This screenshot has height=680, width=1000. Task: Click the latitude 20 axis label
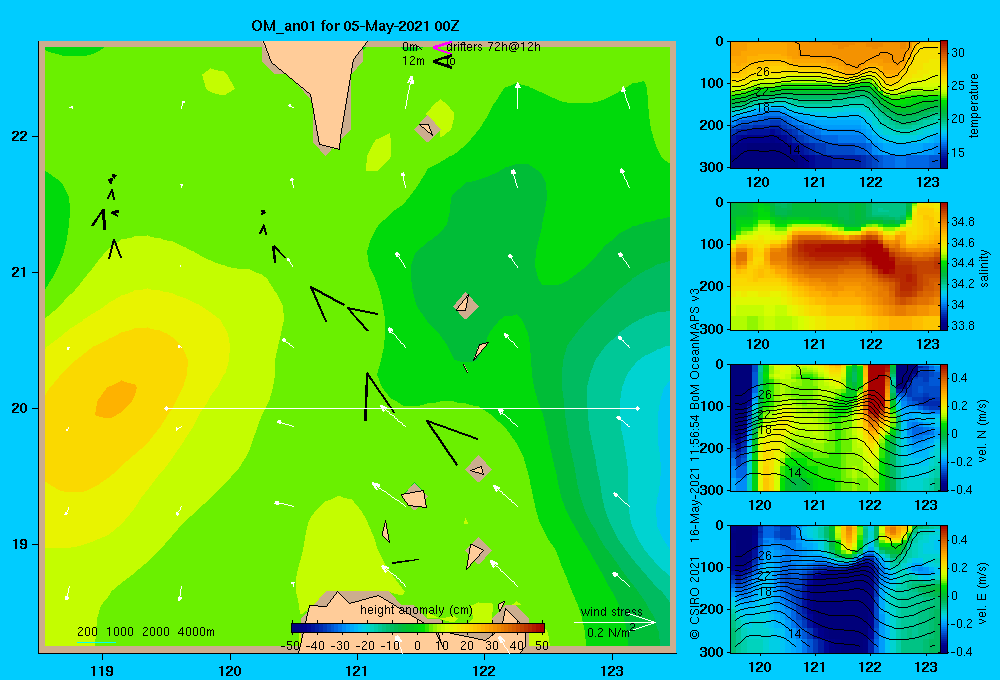(20, 408)
